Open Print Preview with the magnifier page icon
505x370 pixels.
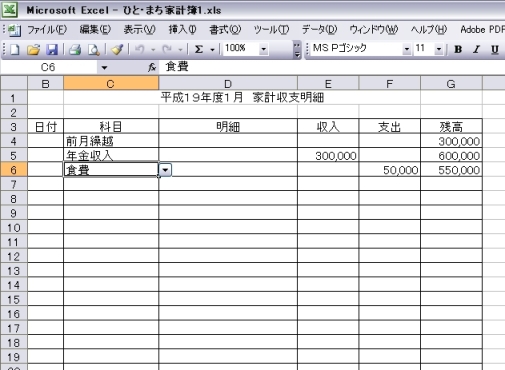coord(94,50)
